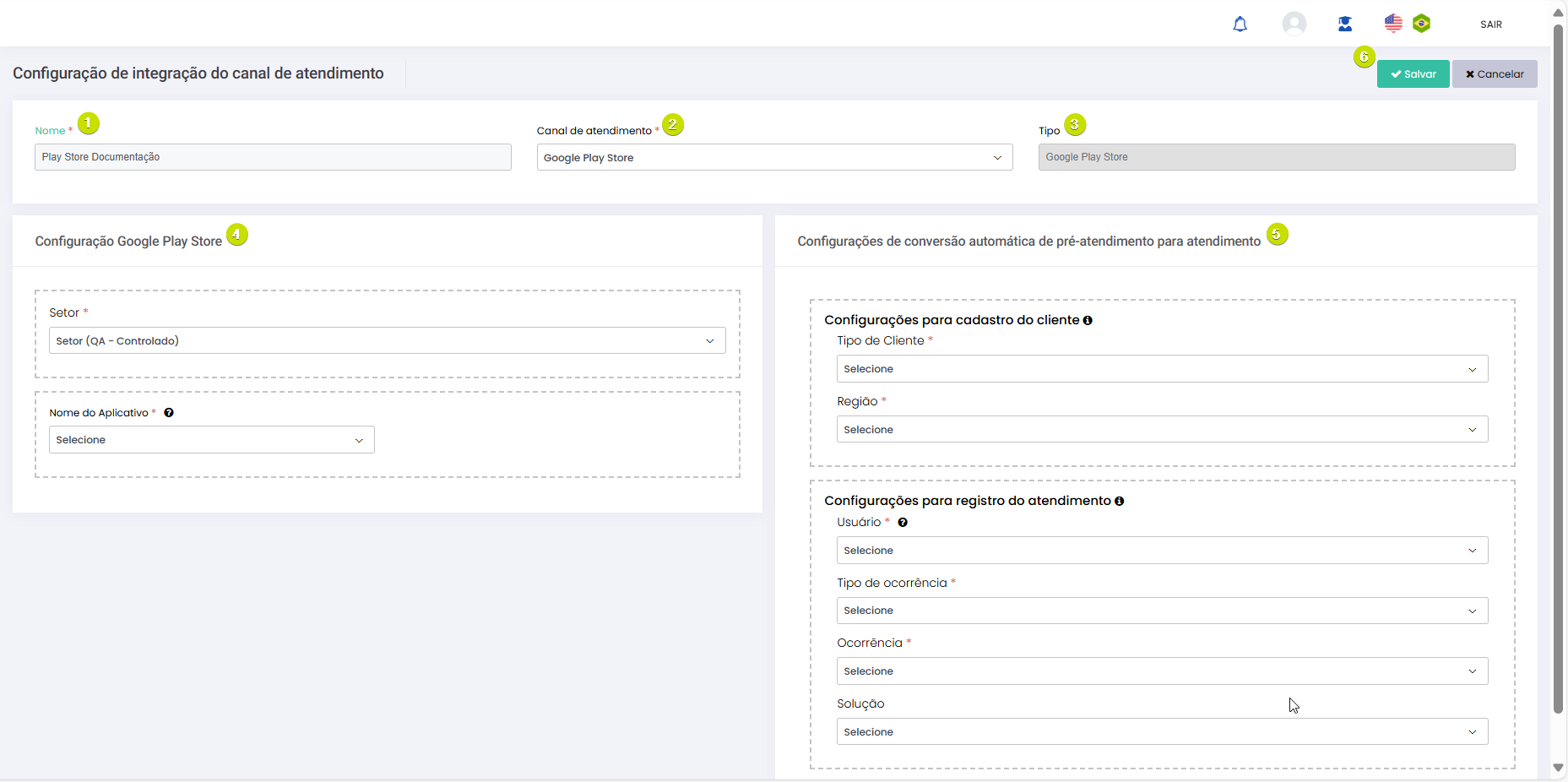Open the Canal de atendimento dropdown

point(774,158)
